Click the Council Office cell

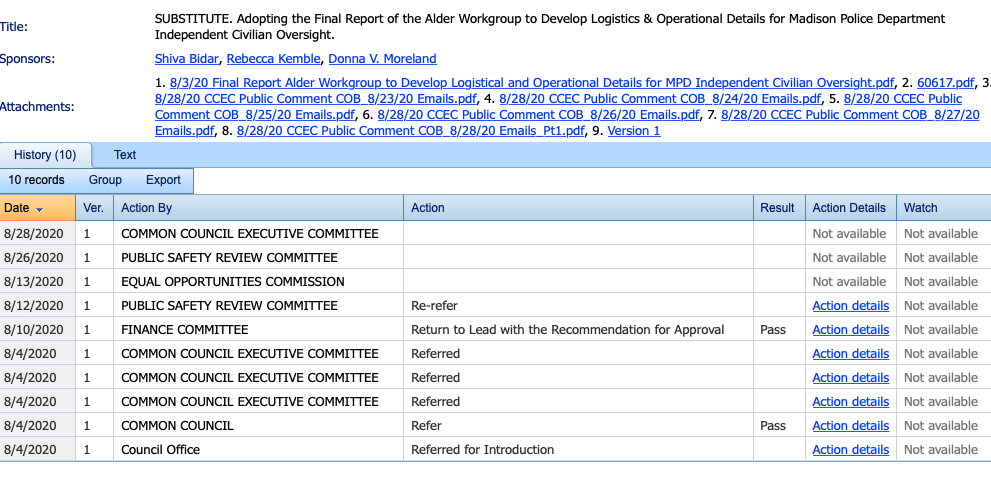[x=258, y=450]
